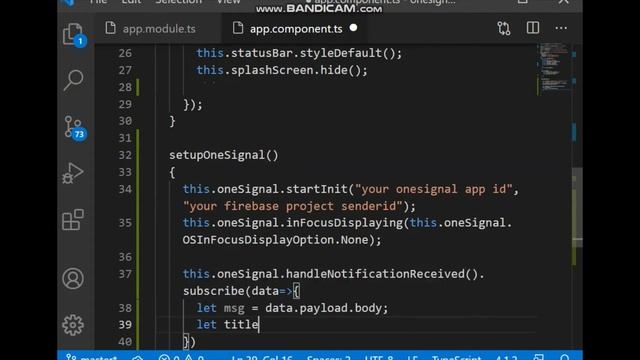Click line number 32 in the gutter
Viewport: 640px width, 360px height.
125,155
